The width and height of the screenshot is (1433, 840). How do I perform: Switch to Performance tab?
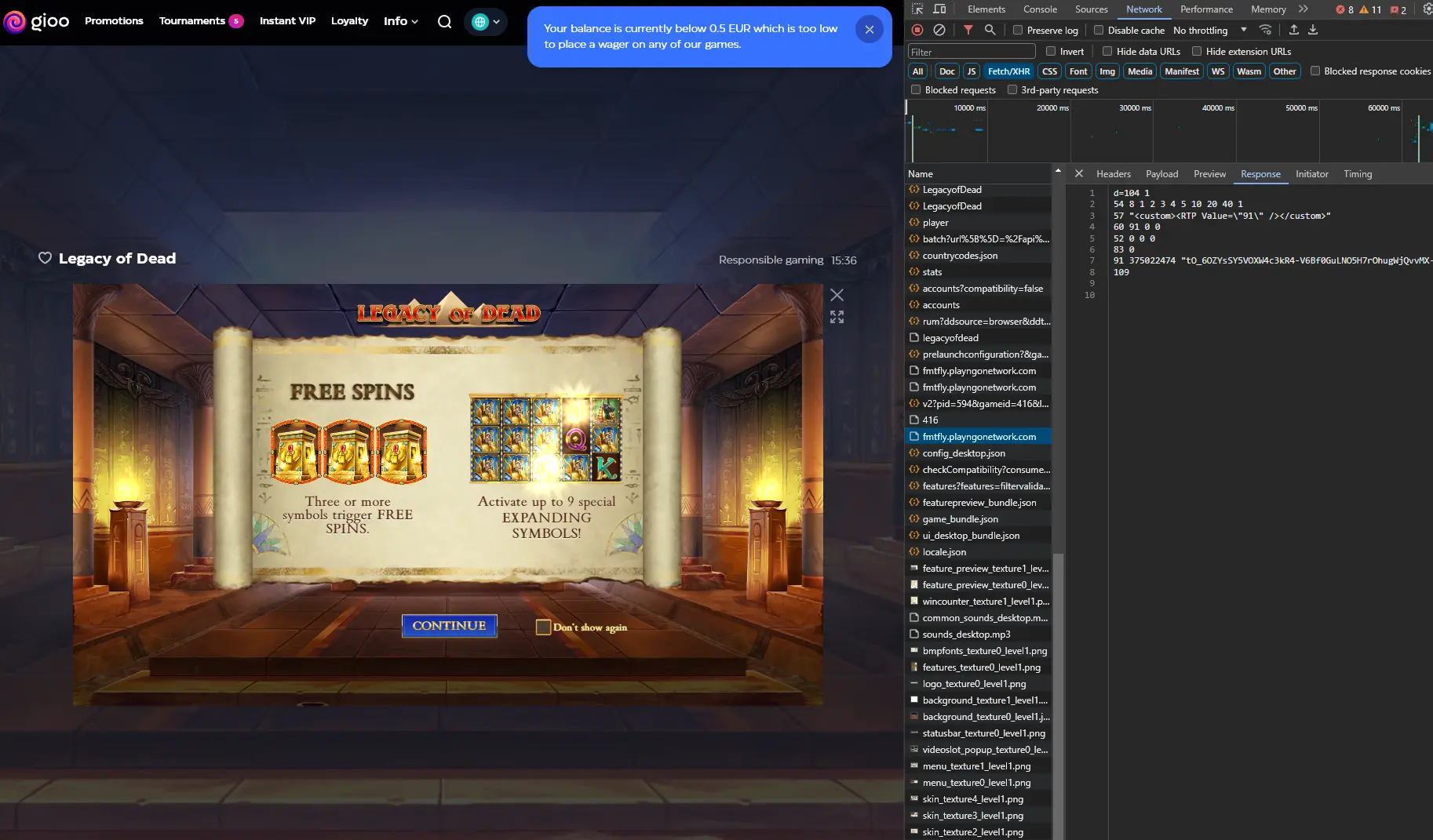(1206, 9)
